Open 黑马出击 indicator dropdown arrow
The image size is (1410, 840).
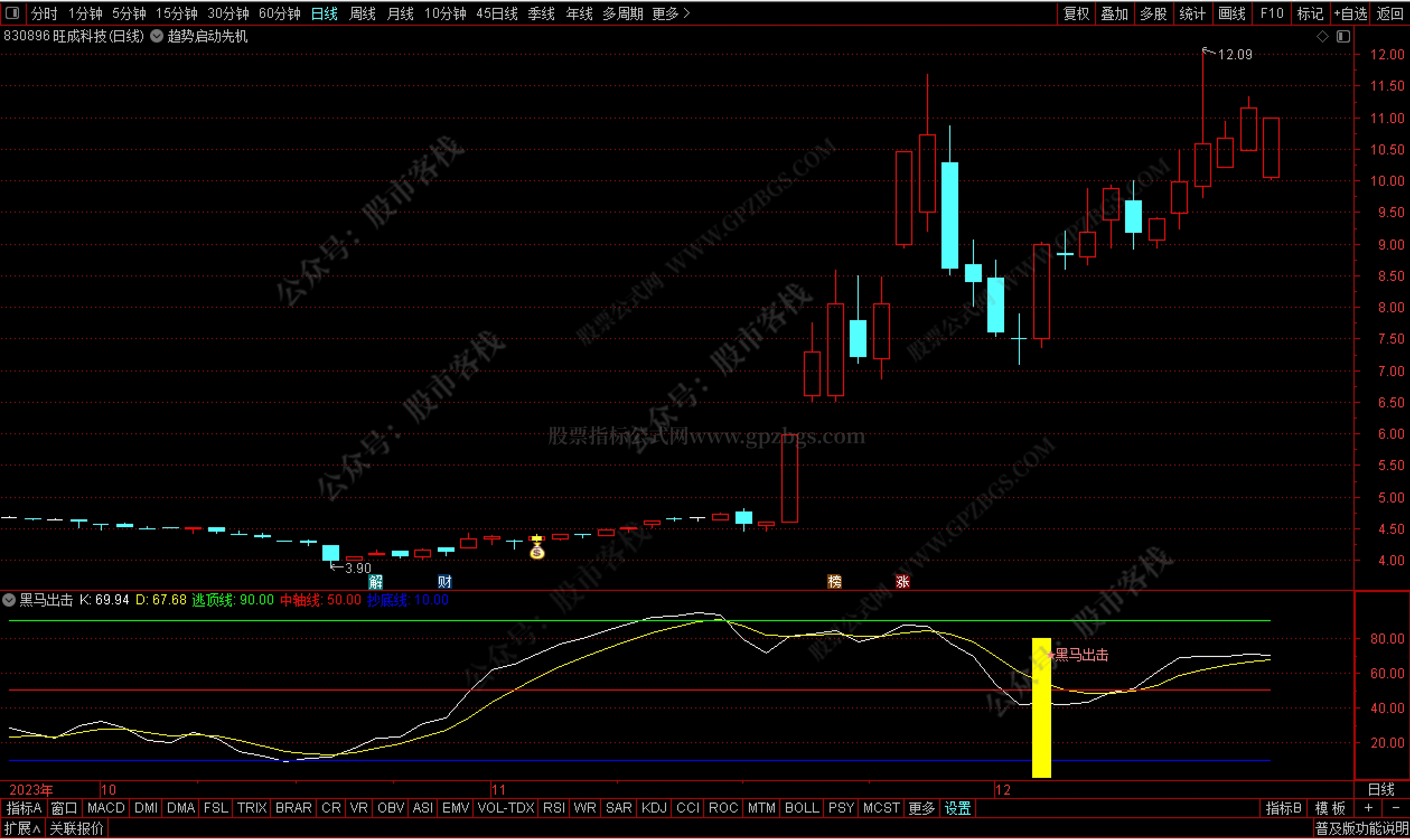(x=9, y=600)
